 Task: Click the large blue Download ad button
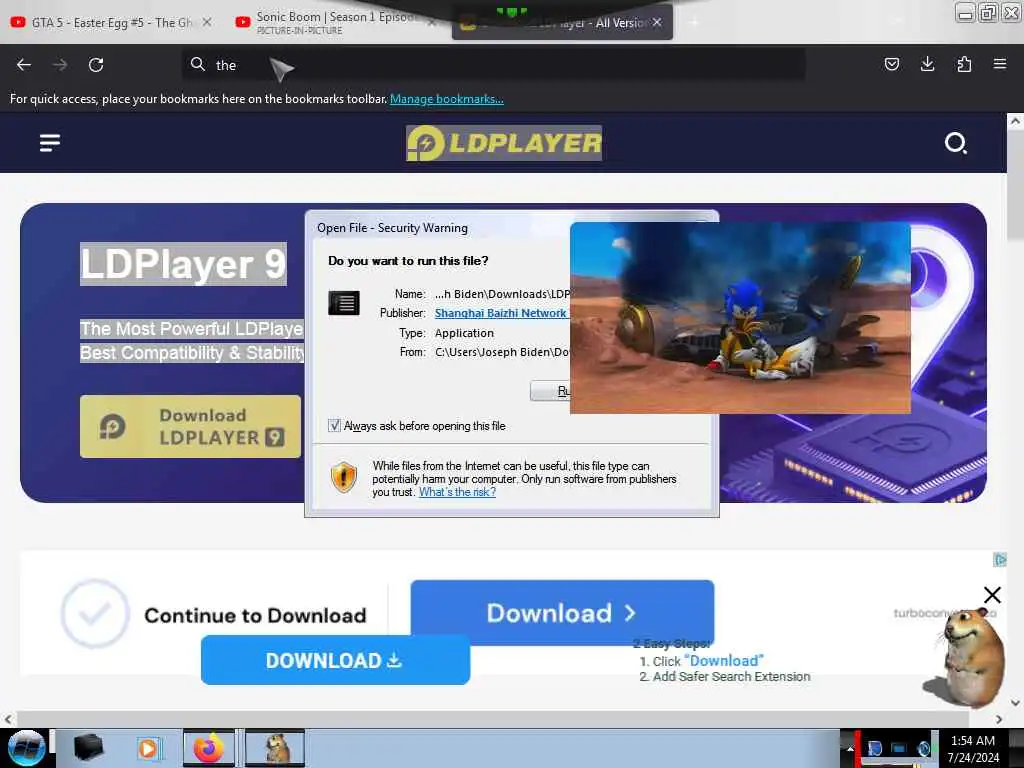tap(562, 611)
